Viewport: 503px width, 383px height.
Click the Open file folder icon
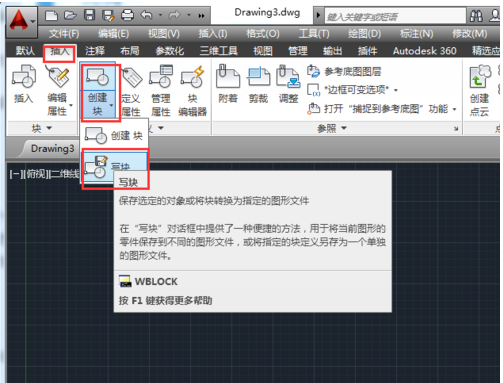click(x=70, y=15)
